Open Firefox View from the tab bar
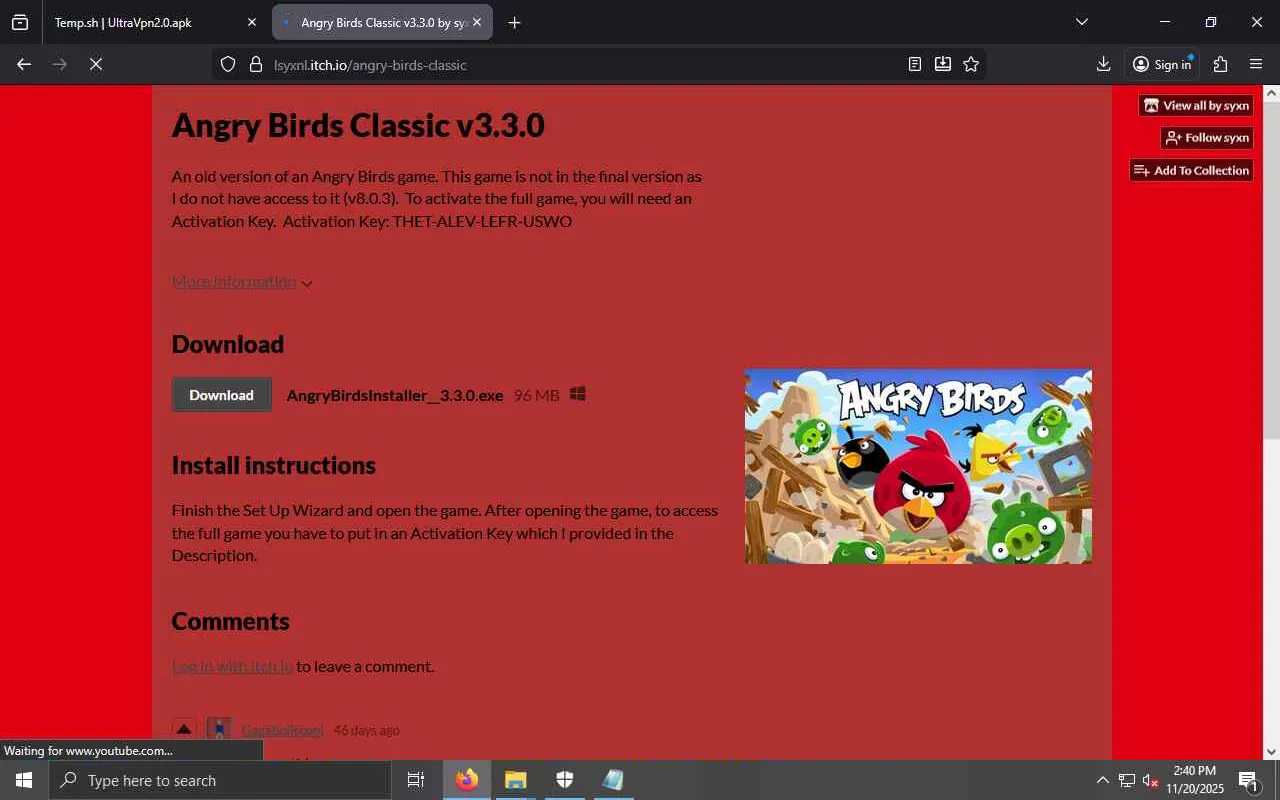Image resolution: width=1280 pixels, height=800 pixels. [20, 22]
